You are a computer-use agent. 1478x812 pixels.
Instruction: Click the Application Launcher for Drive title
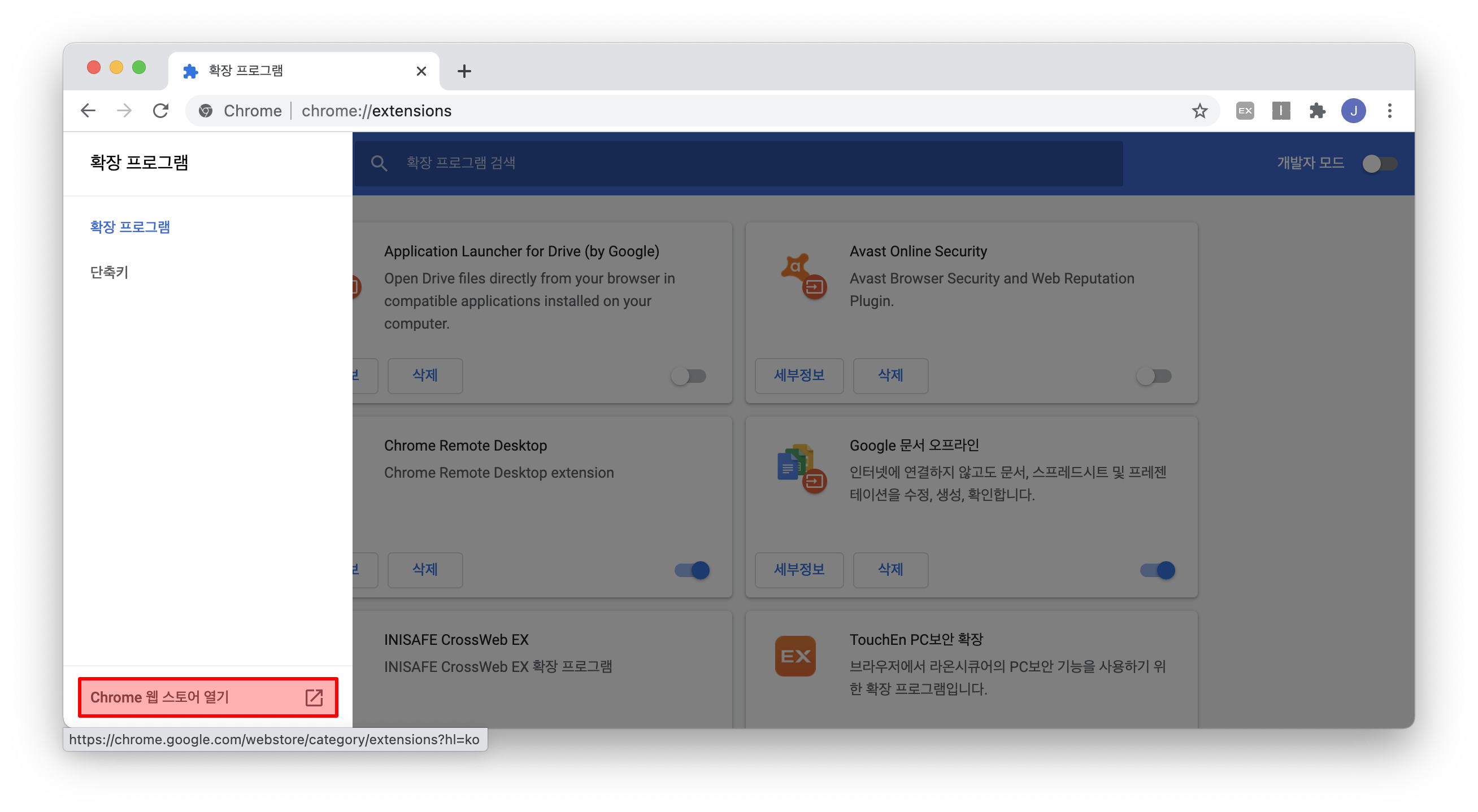tap(521, 251)
